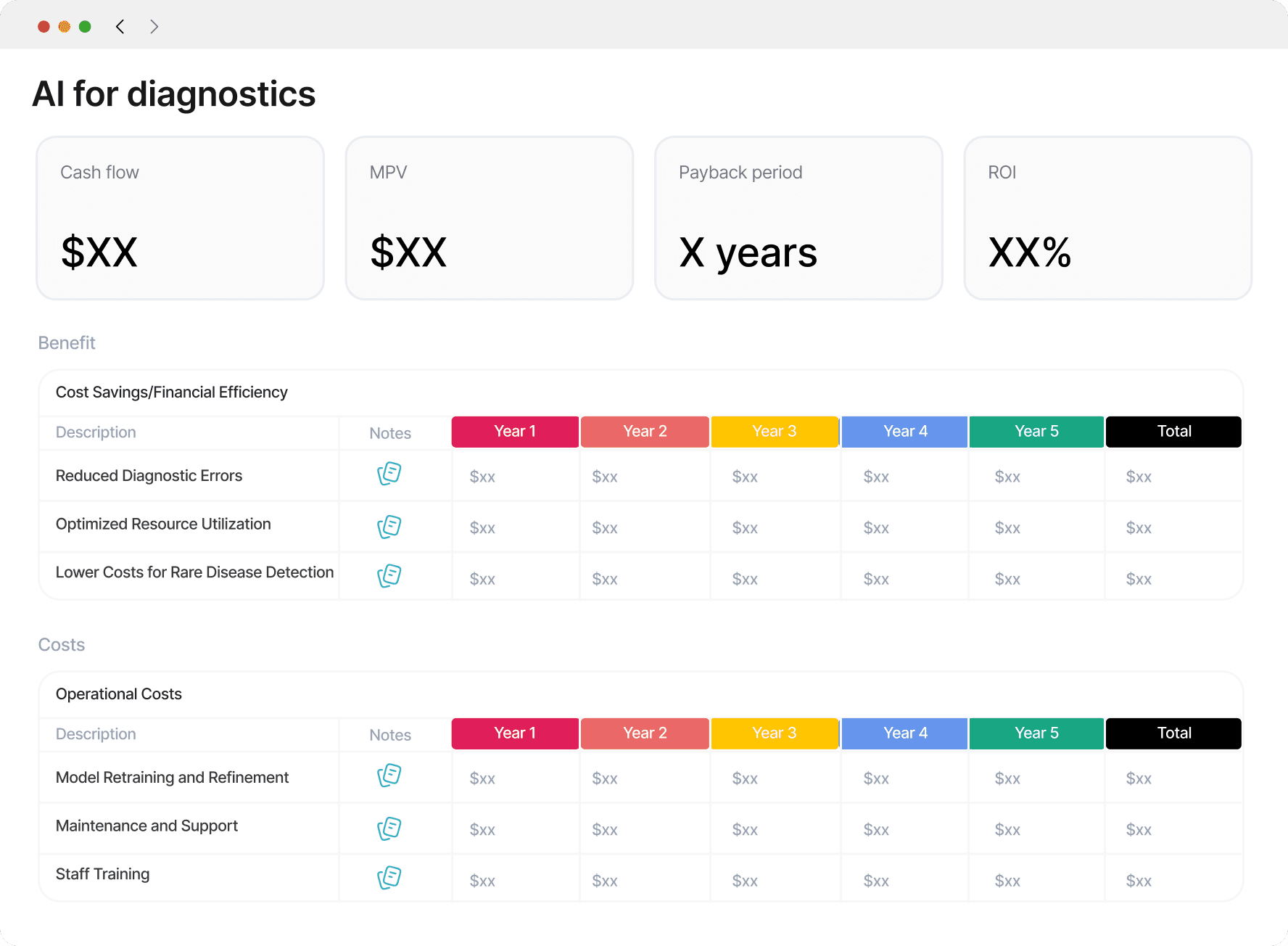Open notes icon for Model Retraining and Refinement
The width and height of the screenshot is (1288, 946).
coord(389,776)
